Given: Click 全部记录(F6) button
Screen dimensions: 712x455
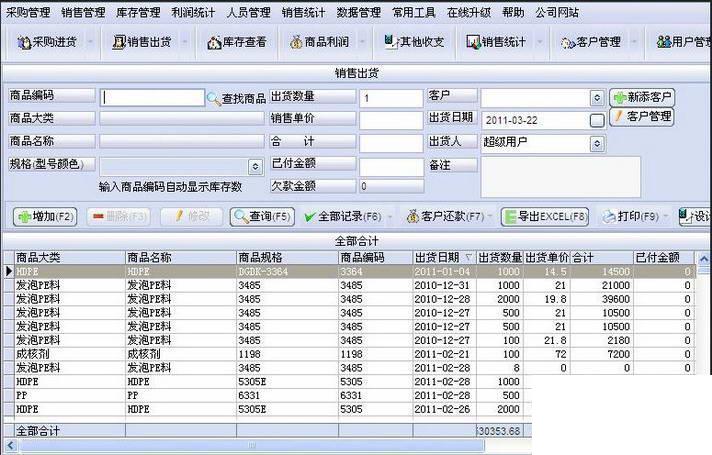Looking at the screenshot, I should pos(343,217).
